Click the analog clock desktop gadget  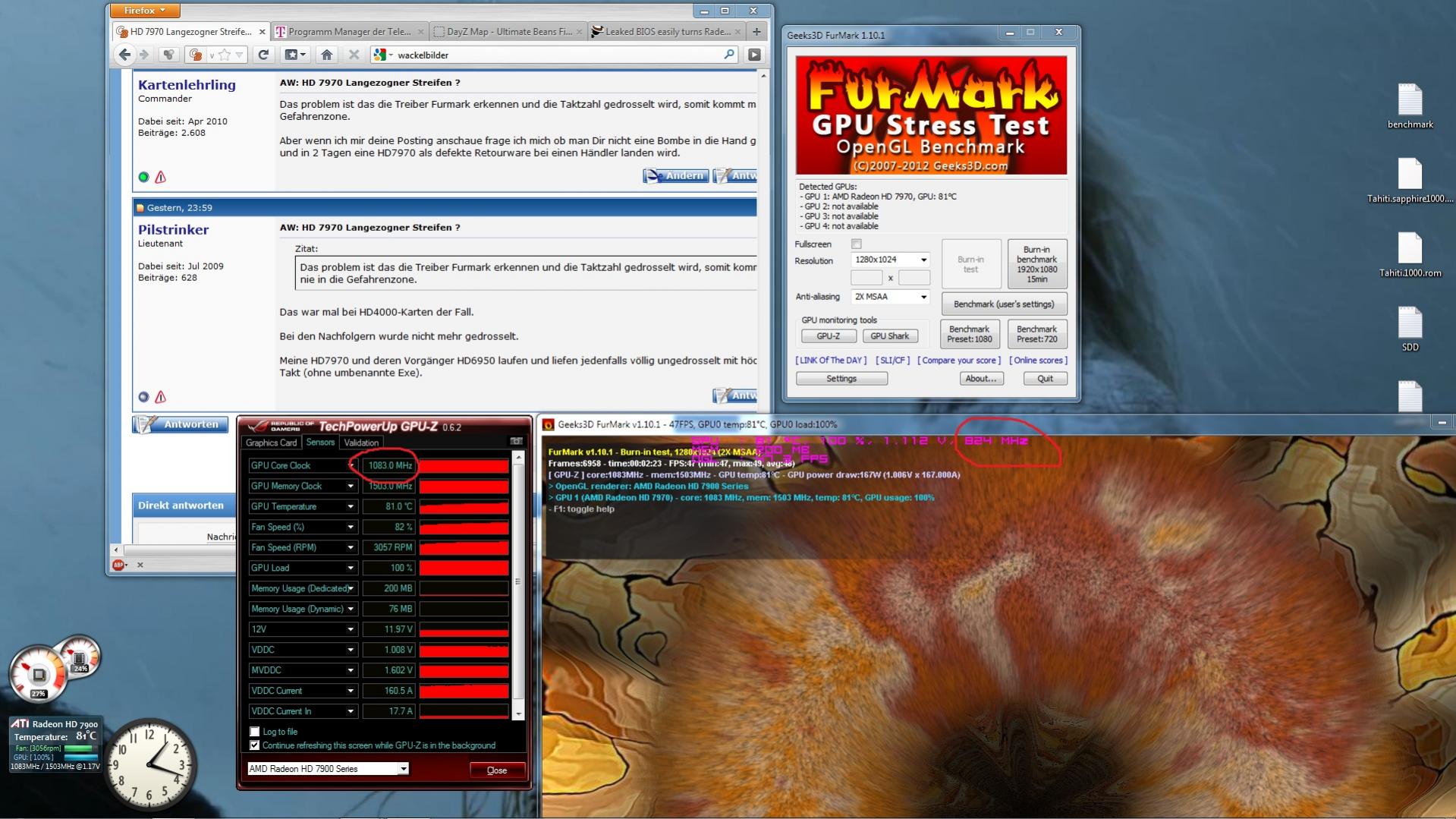point(149,764)
